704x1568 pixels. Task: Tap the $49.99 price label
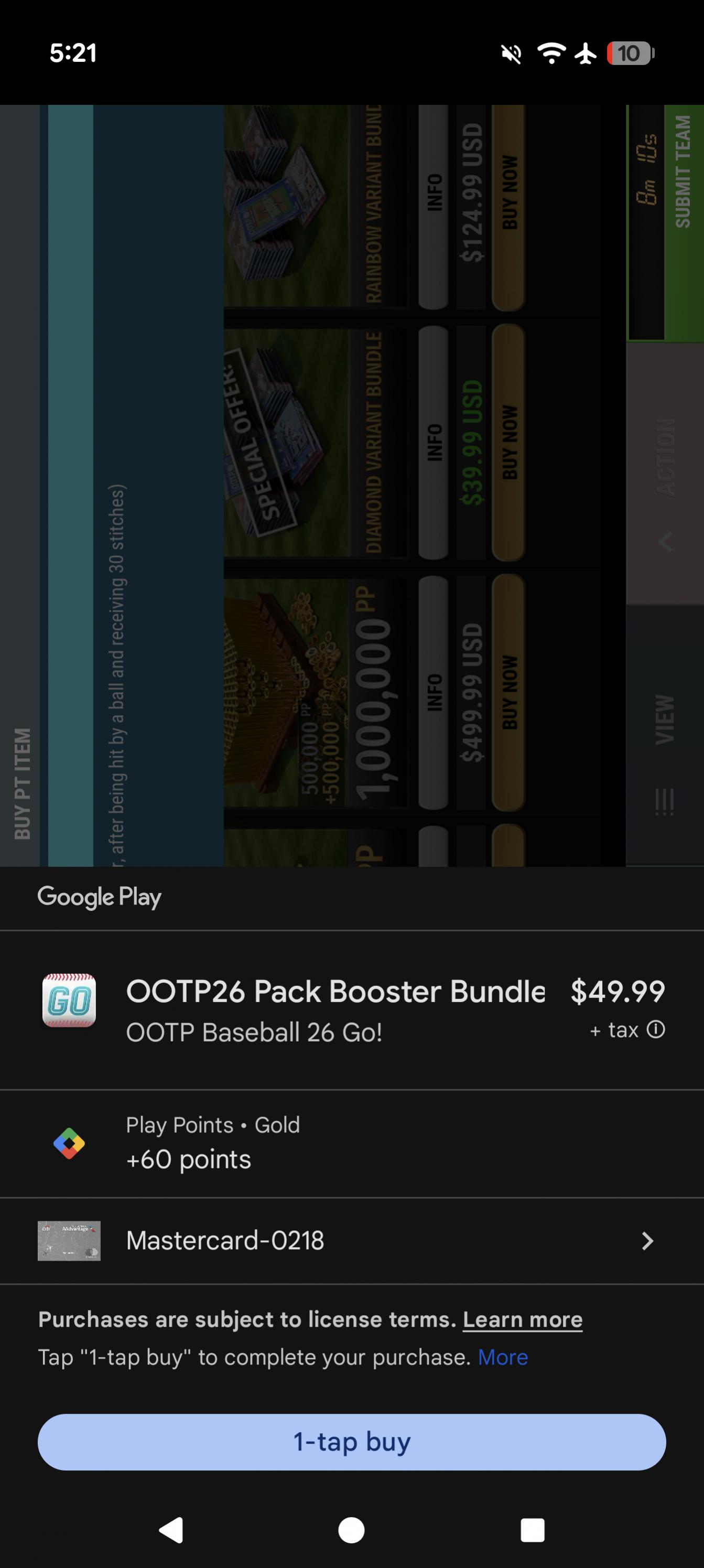click(x=618, y=991)
